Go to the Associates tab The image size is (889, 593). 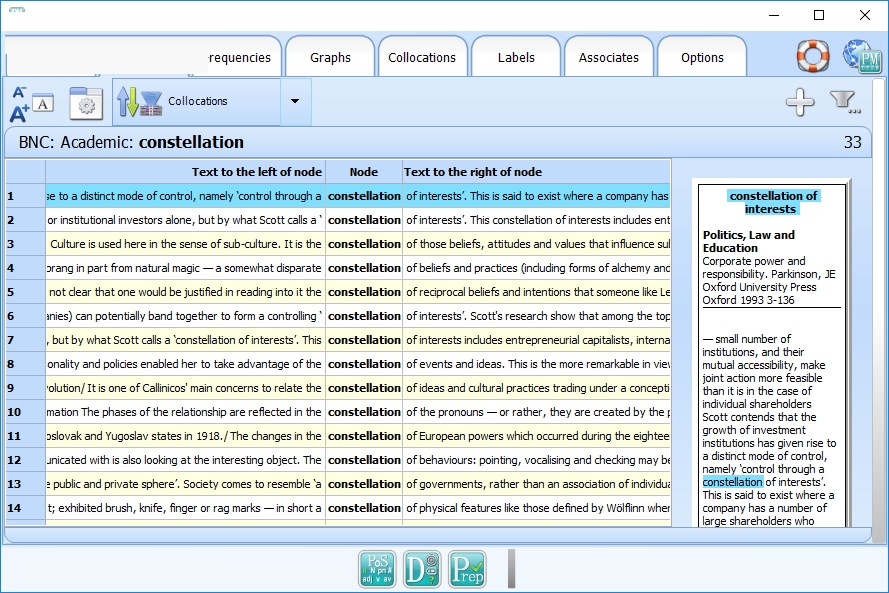click(608, 58)
